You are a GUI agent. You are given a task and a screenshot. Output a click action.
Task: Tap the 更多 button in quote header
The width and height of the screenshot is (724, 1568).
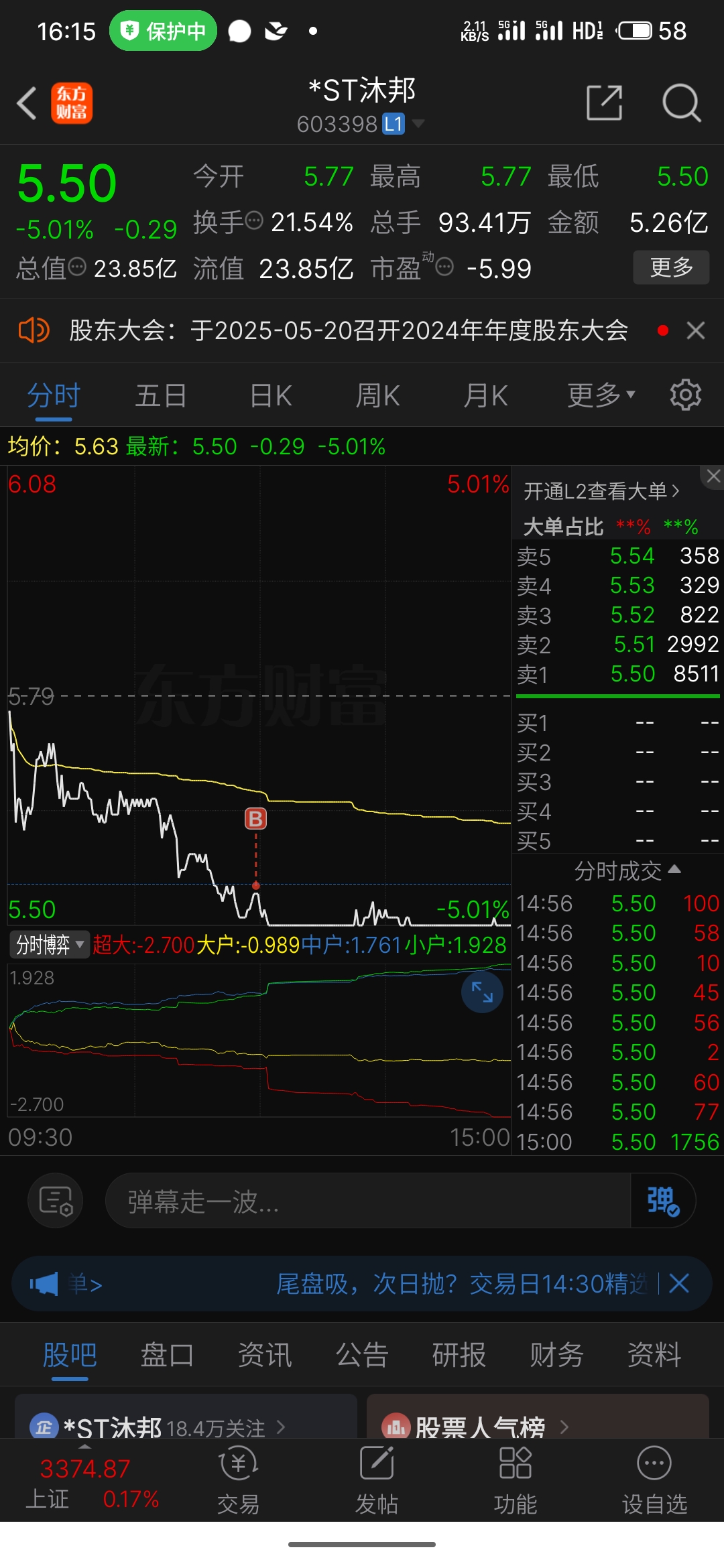pos(671,267)
